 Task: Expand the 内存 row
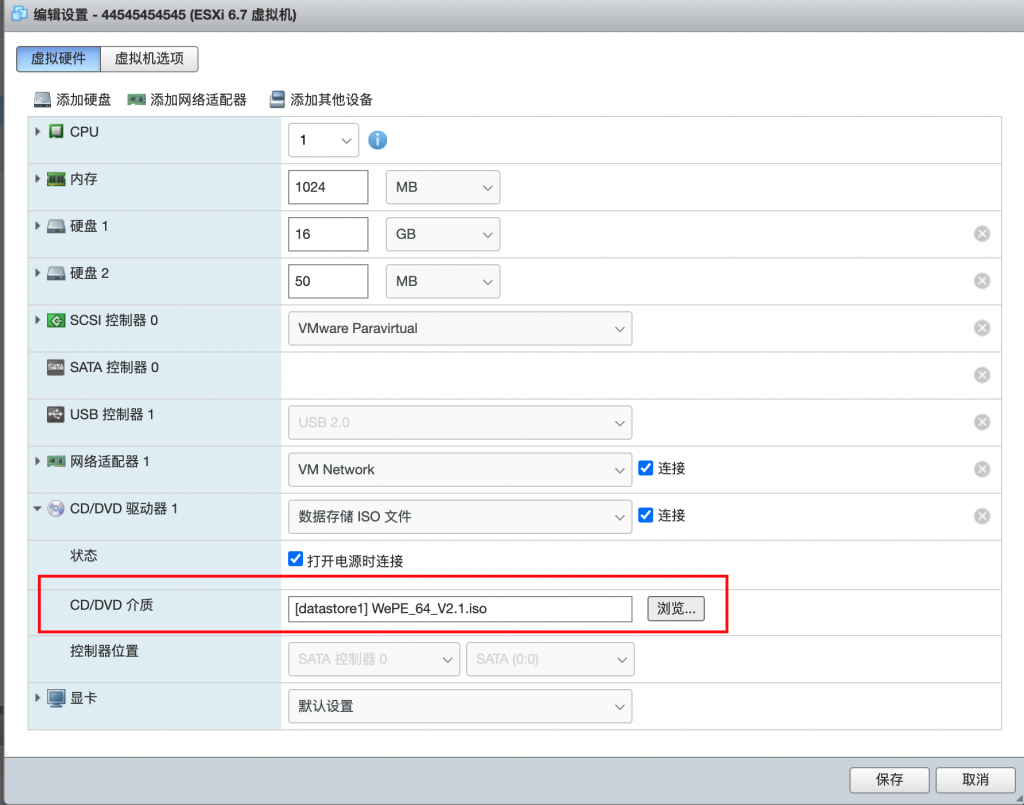(37, 179)
